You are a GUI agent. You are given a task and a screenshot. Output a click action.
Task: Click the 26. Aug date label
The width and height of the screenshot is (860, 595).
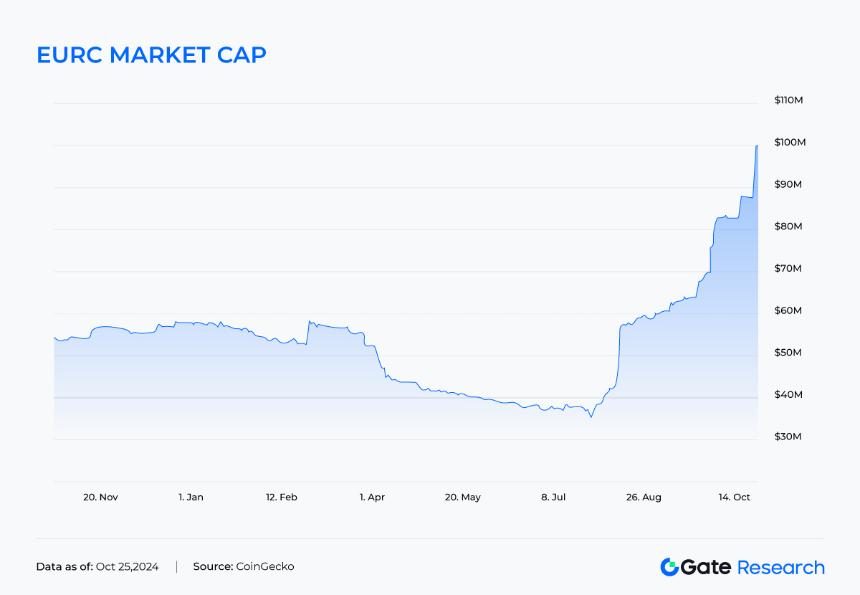643,497
